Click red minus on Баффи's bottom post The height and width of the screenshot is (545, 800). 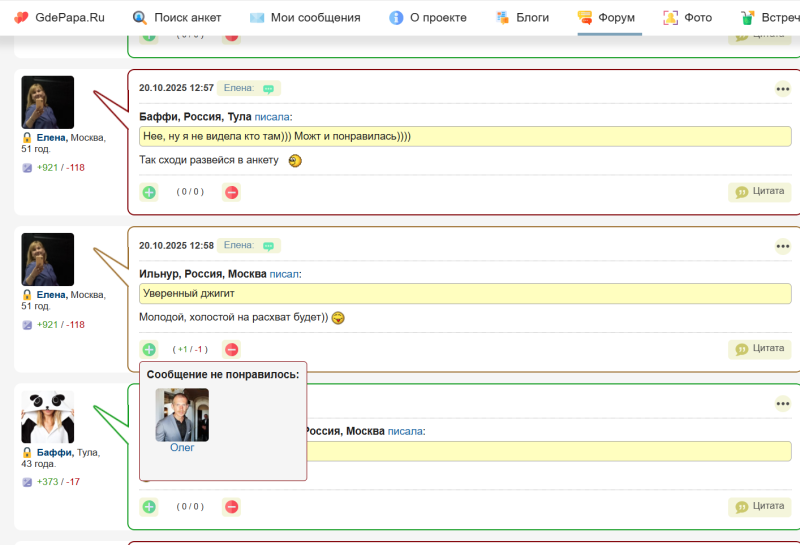pyautogui.click(x=231, y=507)
